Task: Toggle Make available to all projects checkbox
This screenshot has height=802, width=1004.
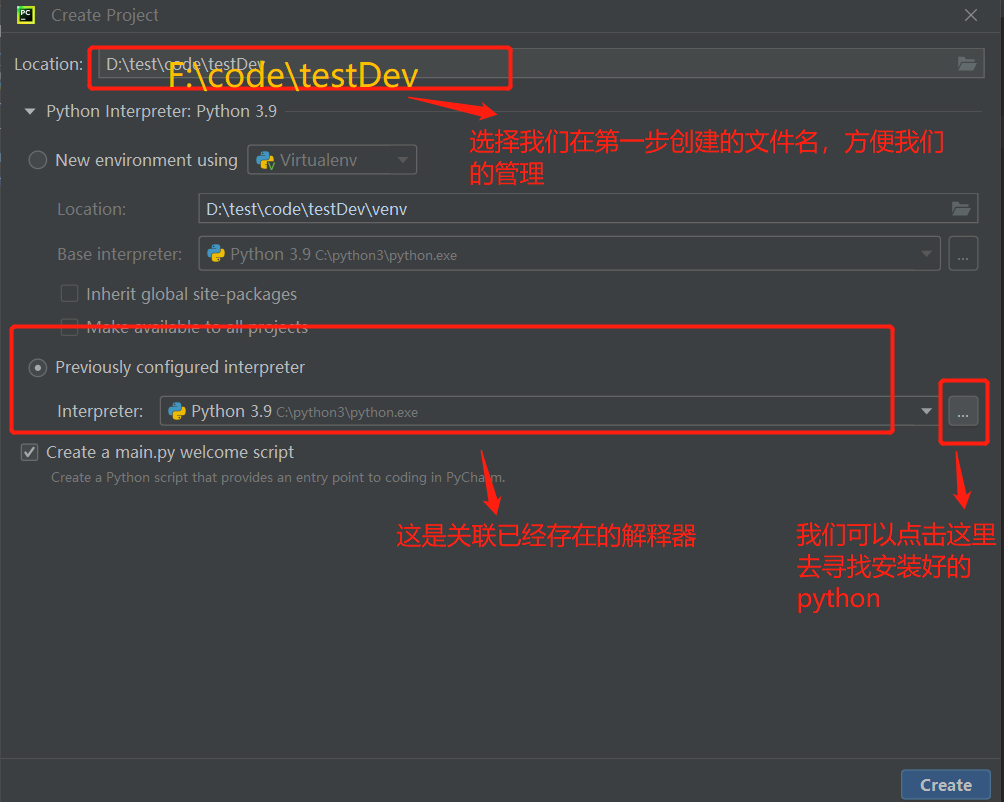Action: pyautogui.click(x=69, y=327)
